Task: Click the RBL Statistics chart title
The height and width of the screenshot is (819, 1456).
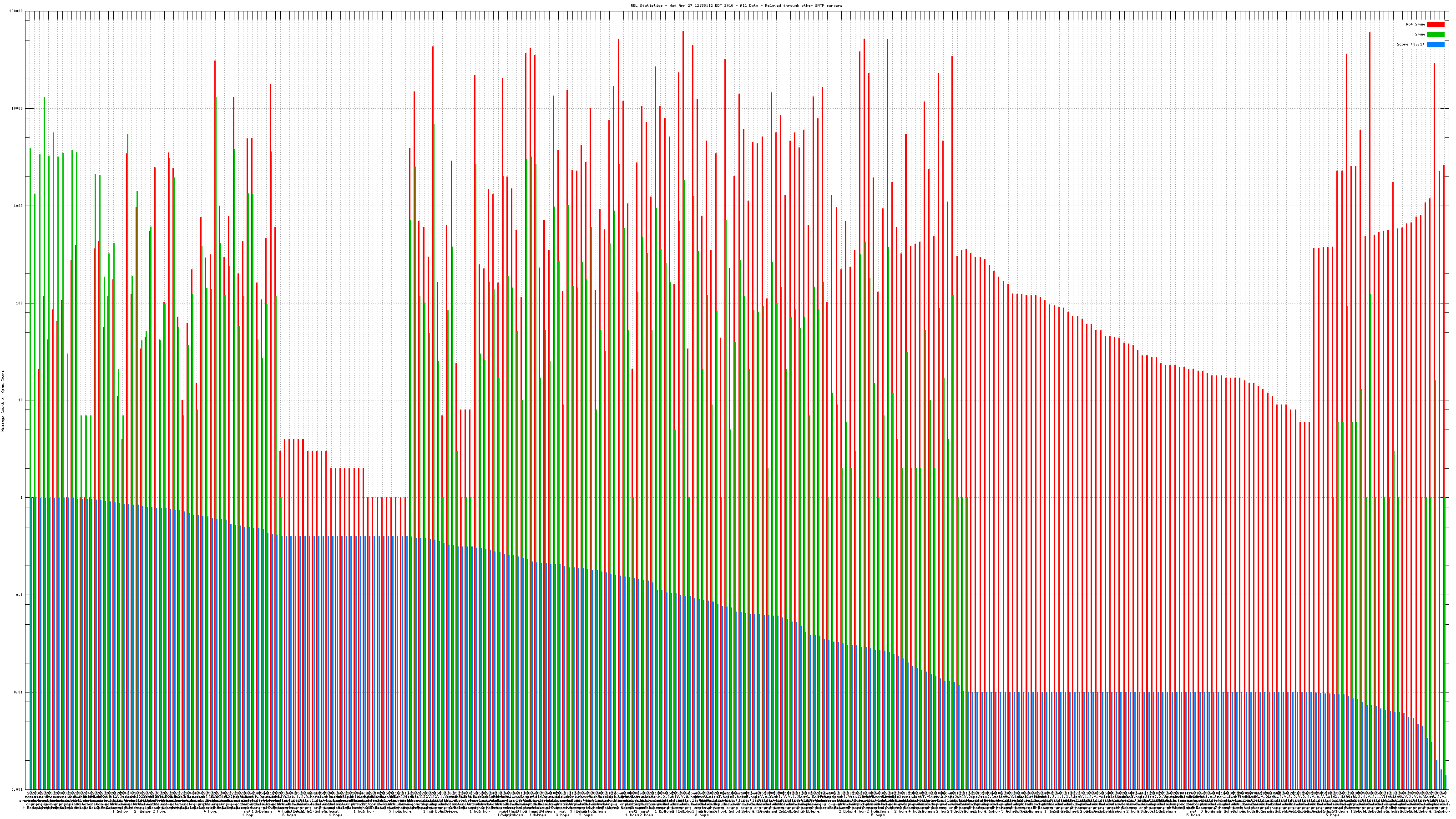Action: (x=736, y=5)
